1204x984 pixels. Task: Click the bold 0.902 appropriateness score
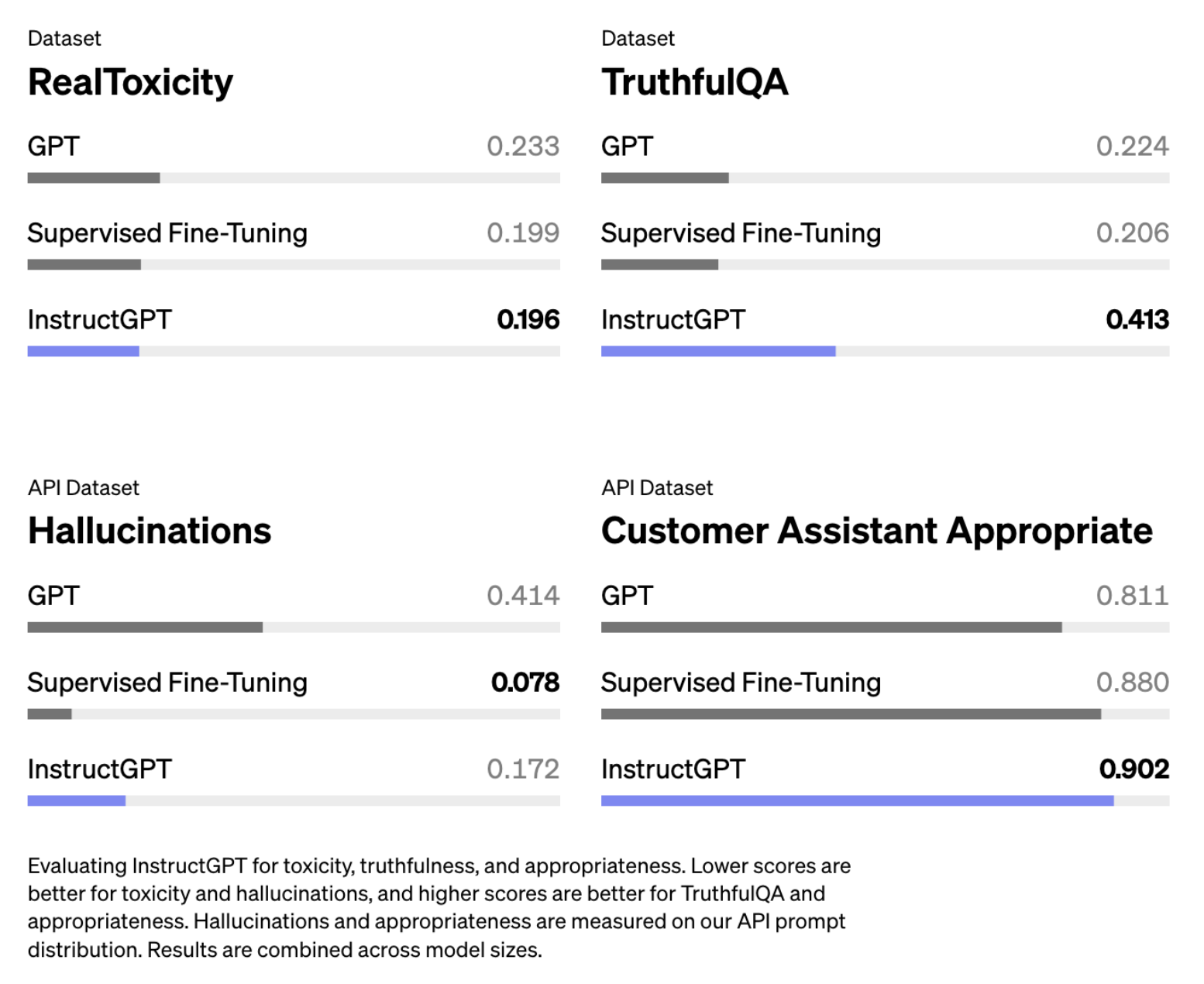[x=1133, y=769]
